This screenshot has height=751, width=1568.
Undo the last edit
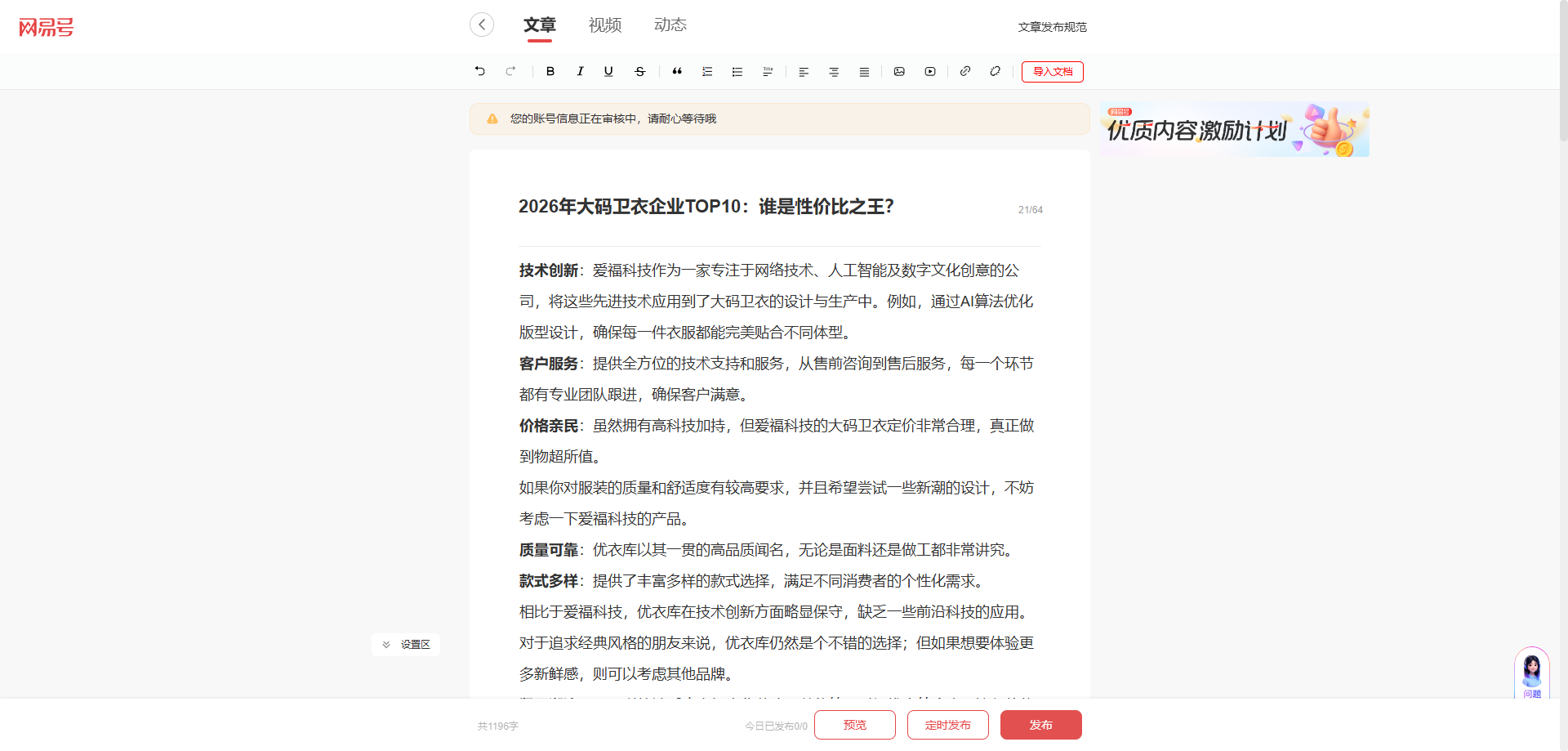click(480, 71)
